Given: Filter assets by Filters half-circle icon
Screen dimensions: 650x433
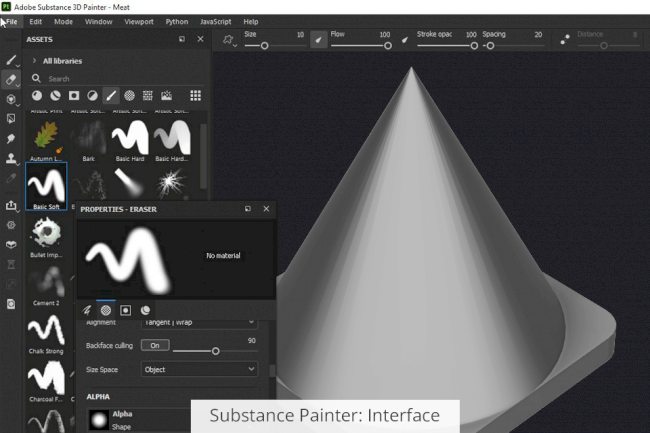Looking at the screenshot, I should click(x=92, y=96).
